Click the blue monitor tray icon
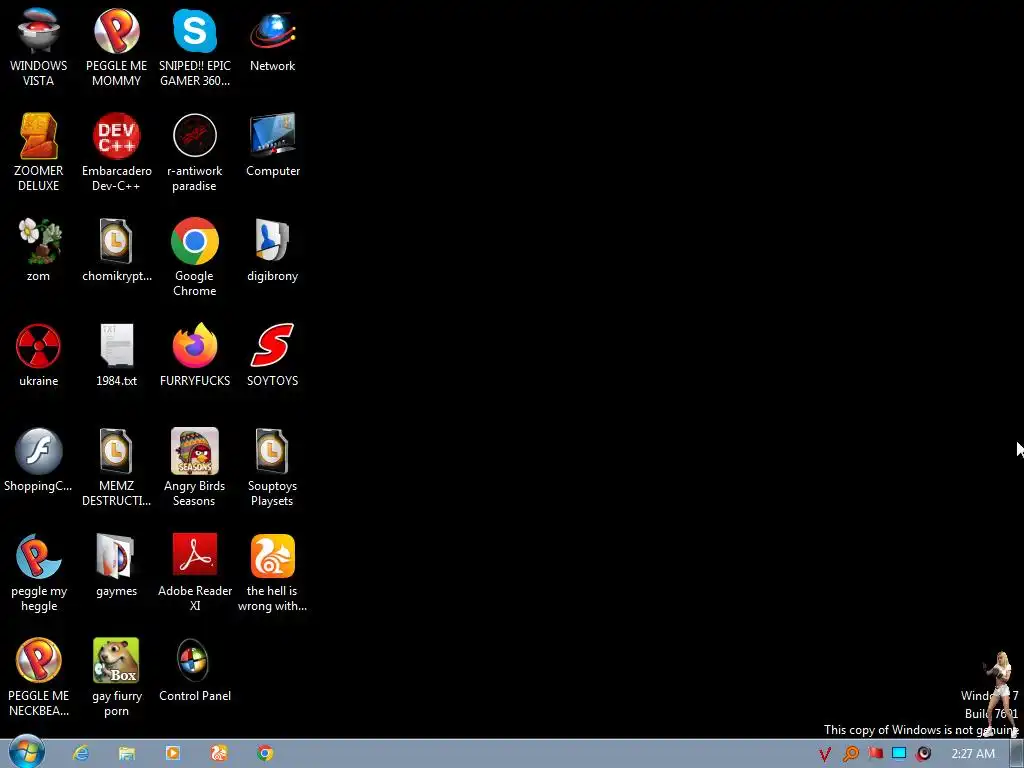 [x=899, y=754]
